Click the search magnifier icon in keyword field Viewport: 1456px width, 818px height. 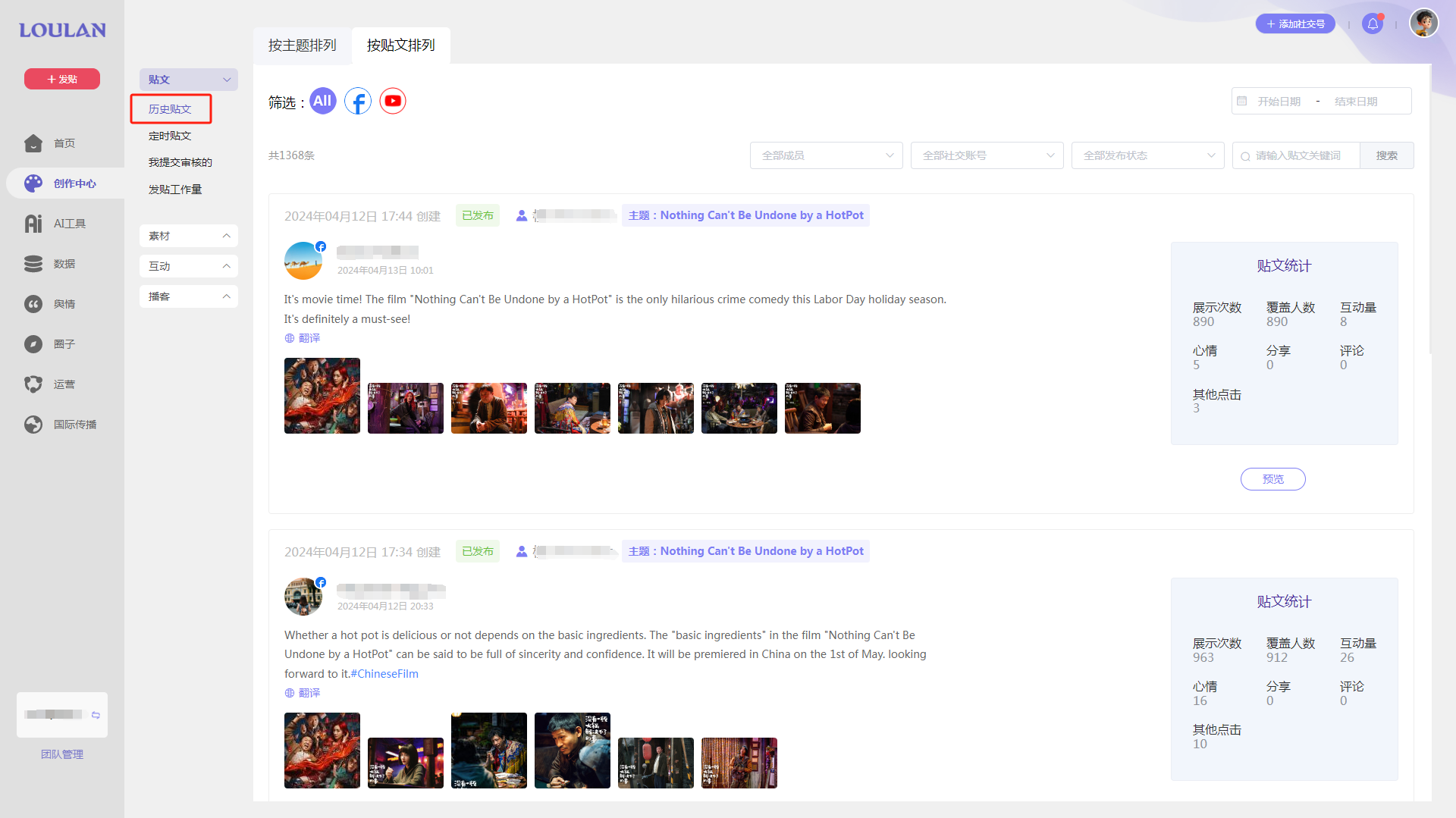pyautogui.click(x=1245, y=156)
